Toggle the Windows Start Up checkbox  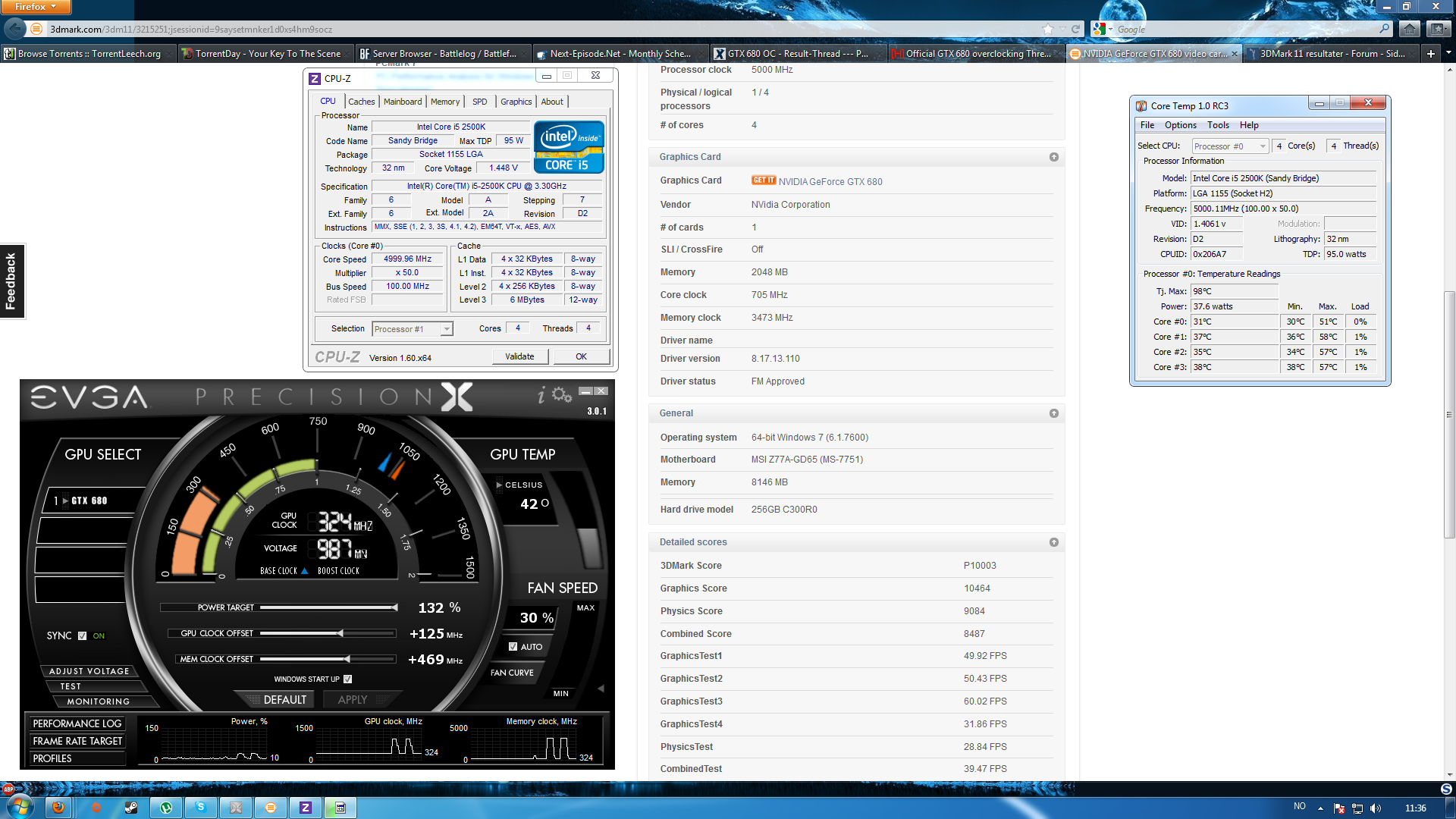coord(347,679)
